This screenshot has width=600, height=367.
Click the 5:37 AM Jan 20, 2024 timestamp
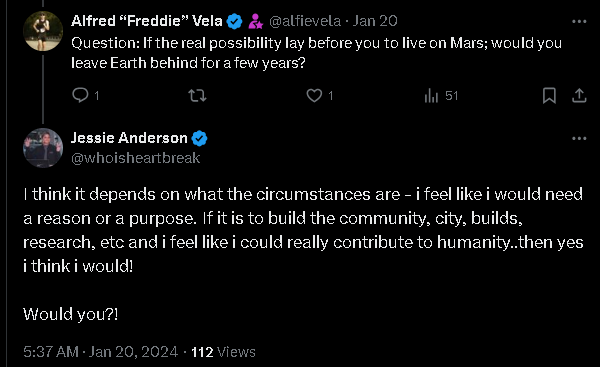coord(100,352)
